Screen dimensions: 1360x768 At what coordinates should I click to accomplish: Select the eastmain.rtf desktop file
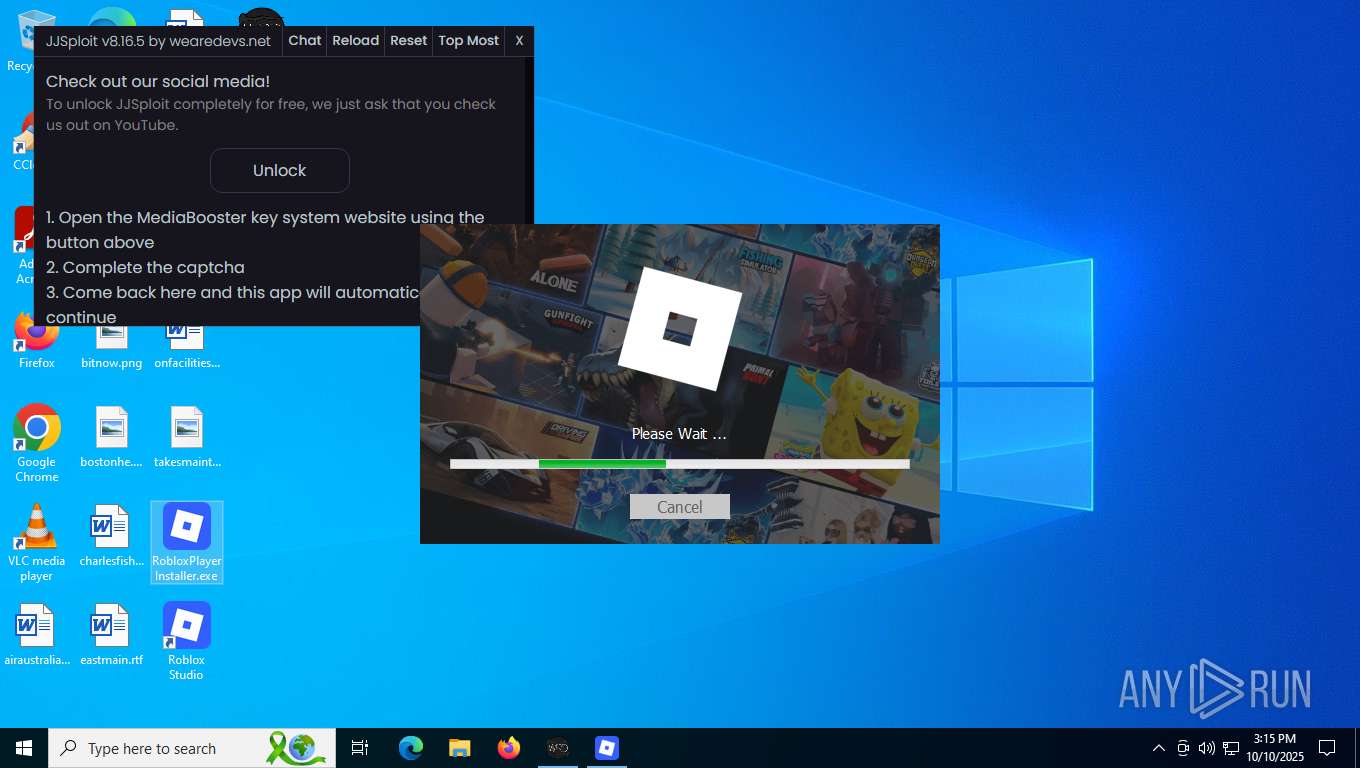click(111, 635)
